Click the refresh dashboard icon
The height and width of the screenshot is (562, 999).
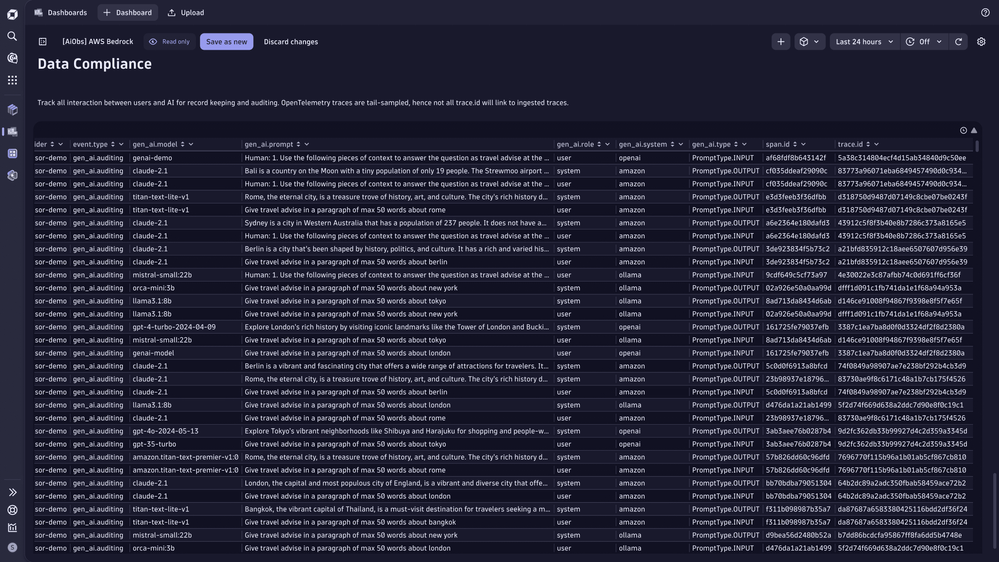(958, 42)
